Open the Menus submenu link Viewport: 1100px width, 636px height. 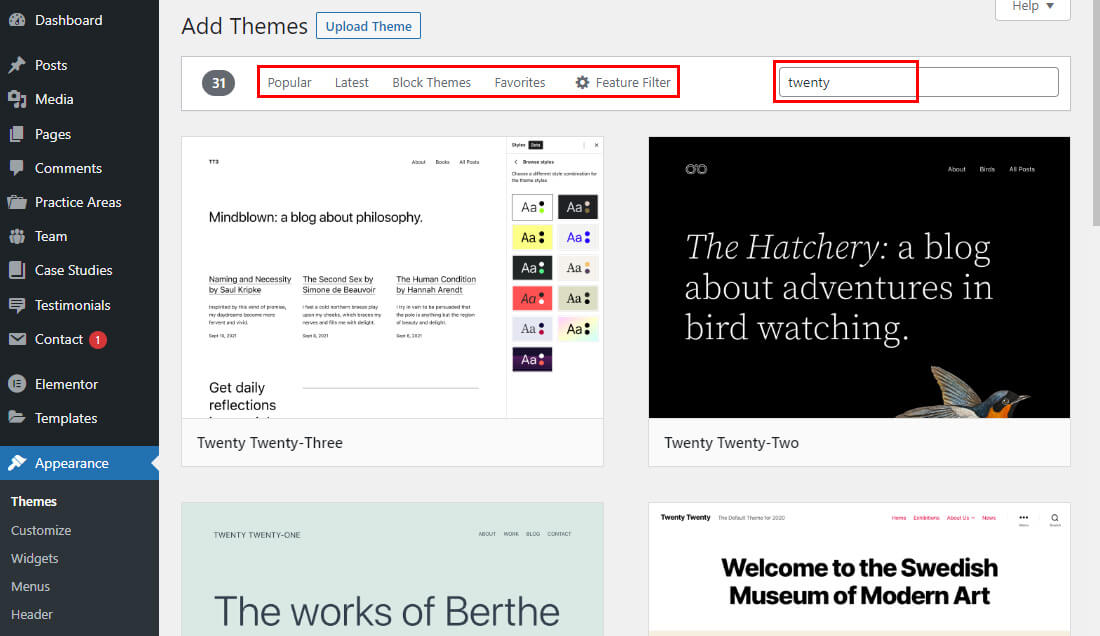click(30, 586)
